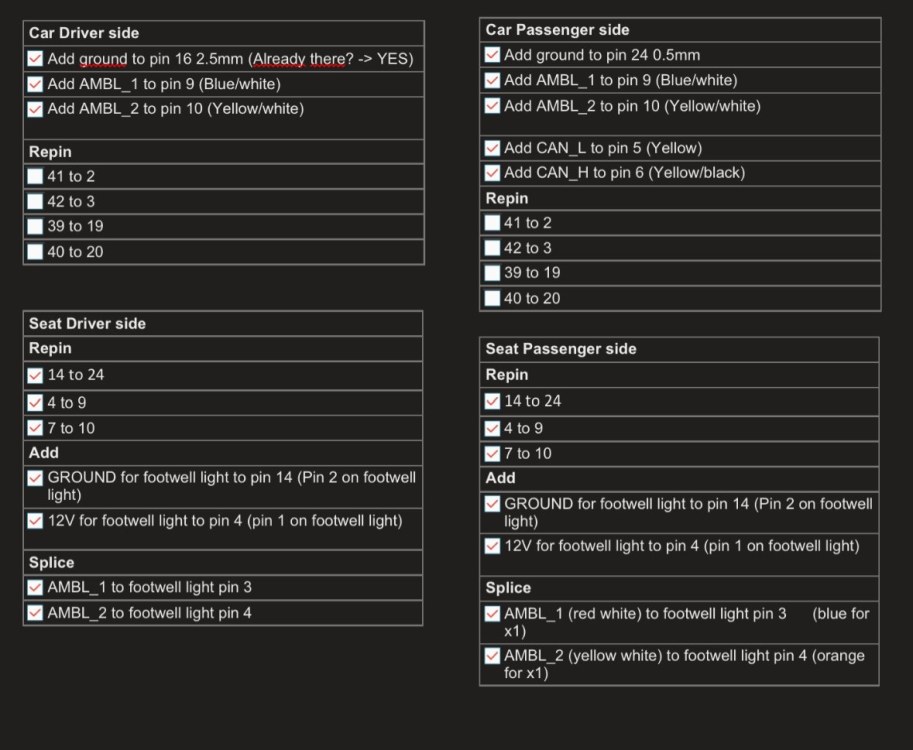Toggle Seat Driver side '12V for footwell light' checkbox
The image size is (913, 750).
36,521
